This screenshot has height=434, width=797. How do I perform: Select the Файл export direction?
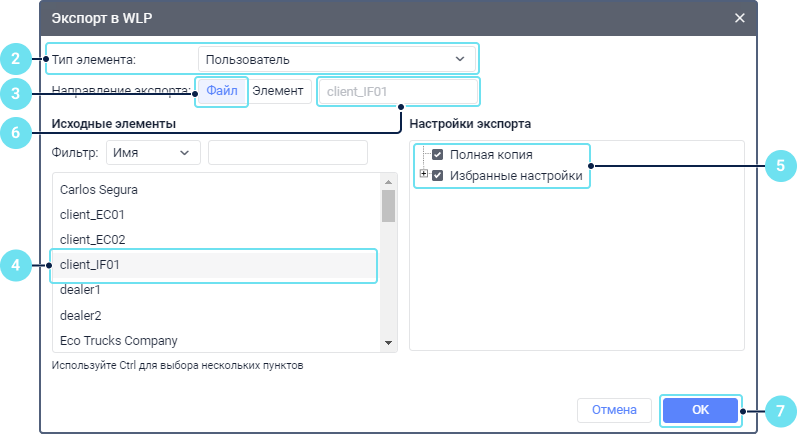222,91
